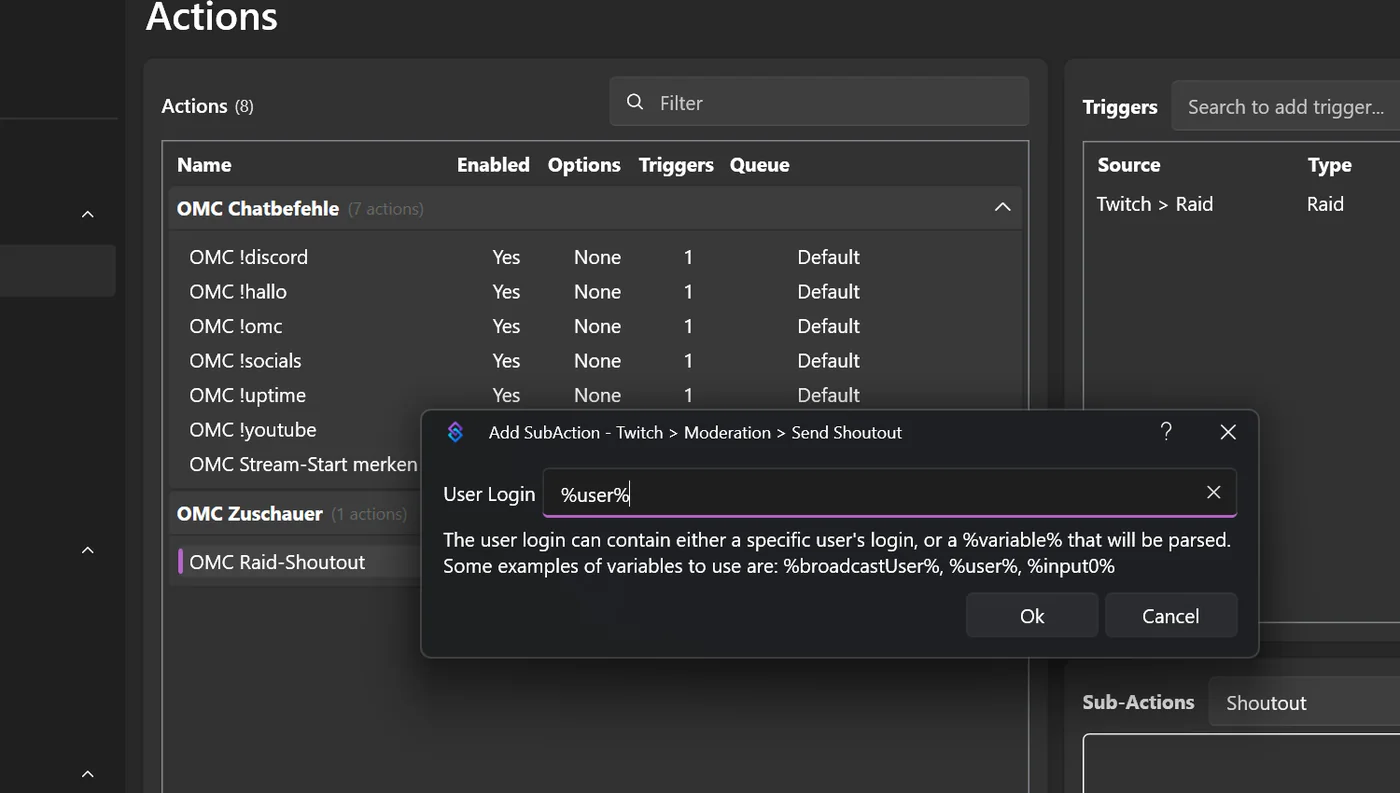The width and height of the screenshot is (1400, 793).
Task: Sort actions by the Enabled column
Action: (x=493, y=165)
